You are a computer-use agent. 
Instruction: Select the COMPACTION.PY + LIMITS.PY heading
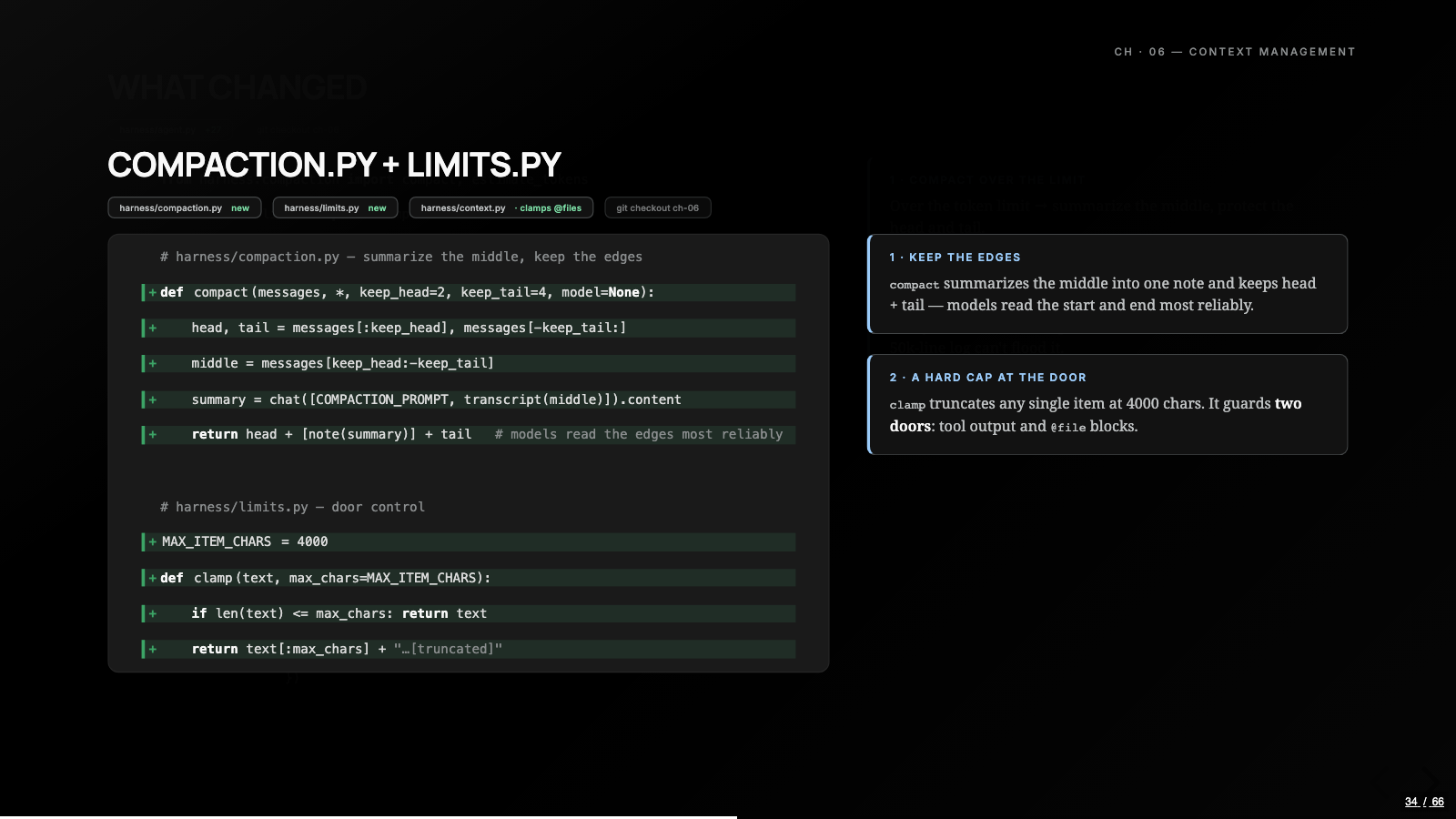pos(334,165)
